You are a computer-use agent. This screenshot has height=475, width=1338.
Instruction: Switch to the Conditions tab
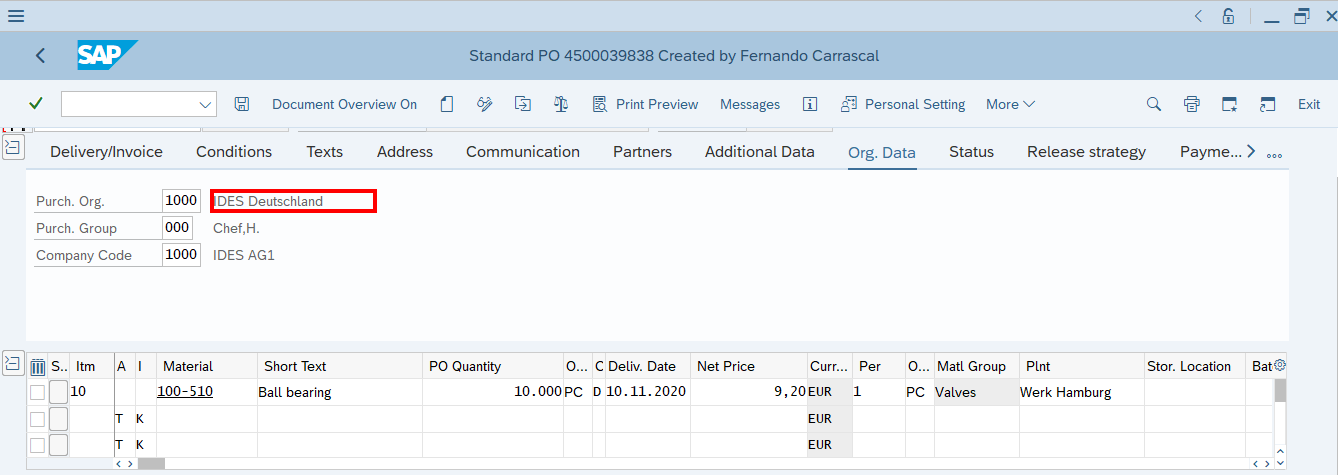click(234, 152)
